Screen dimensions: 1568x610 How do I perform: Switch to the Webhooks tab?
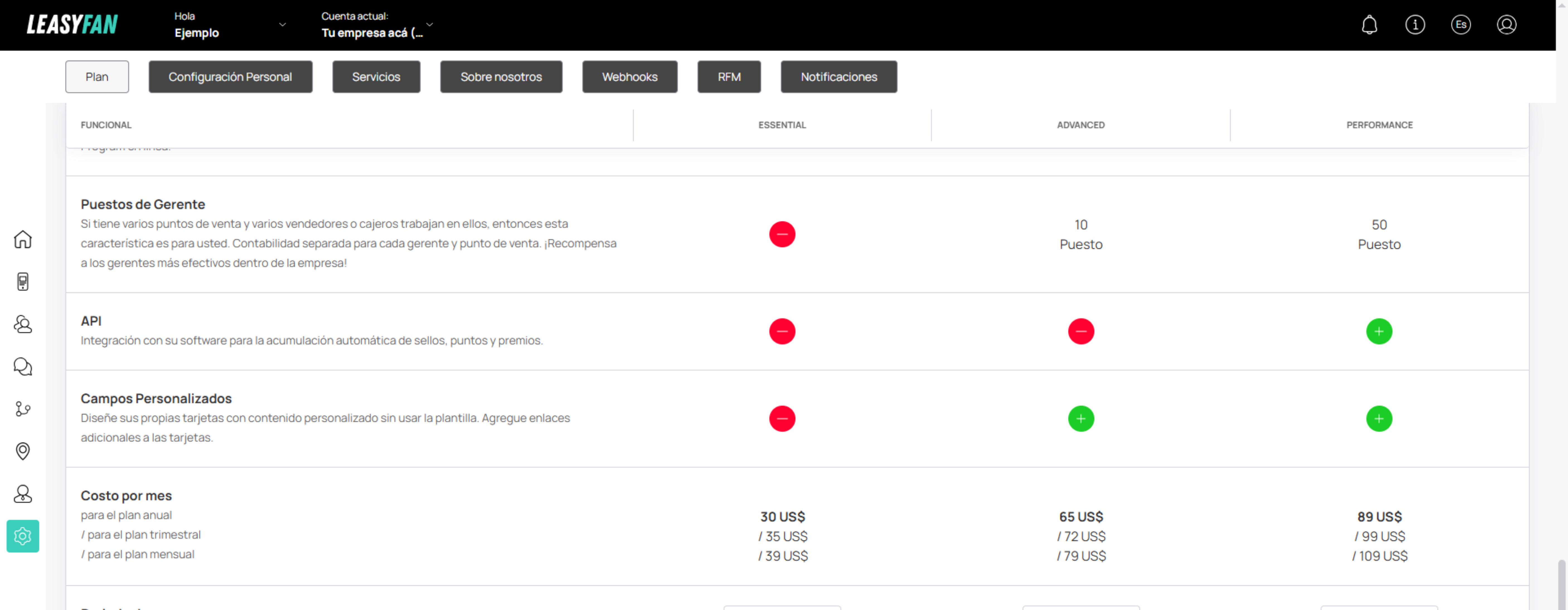click(x=629, y=77)
